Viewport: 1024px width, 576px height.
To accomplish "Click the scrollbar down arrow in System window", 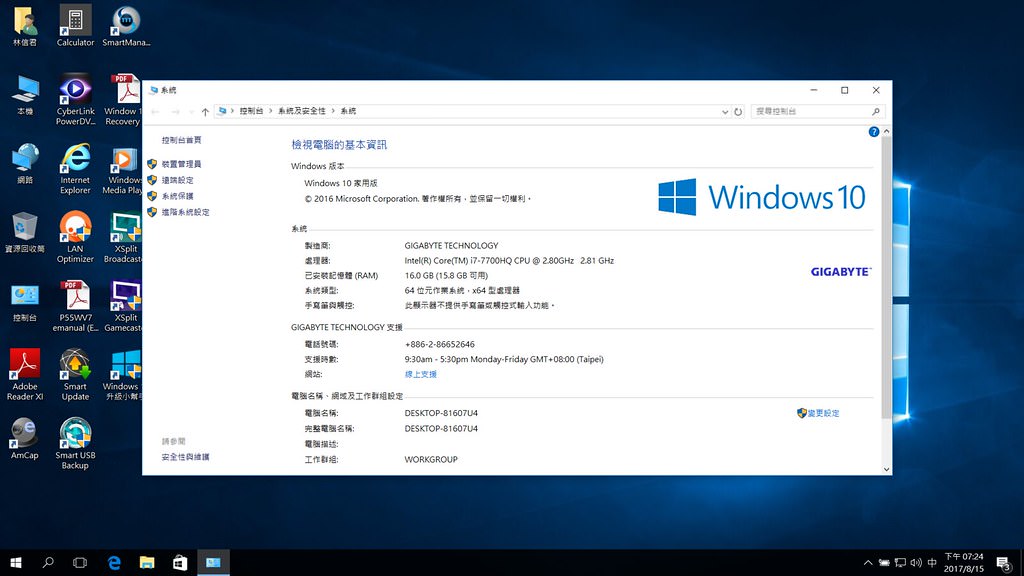I will 886,469.
